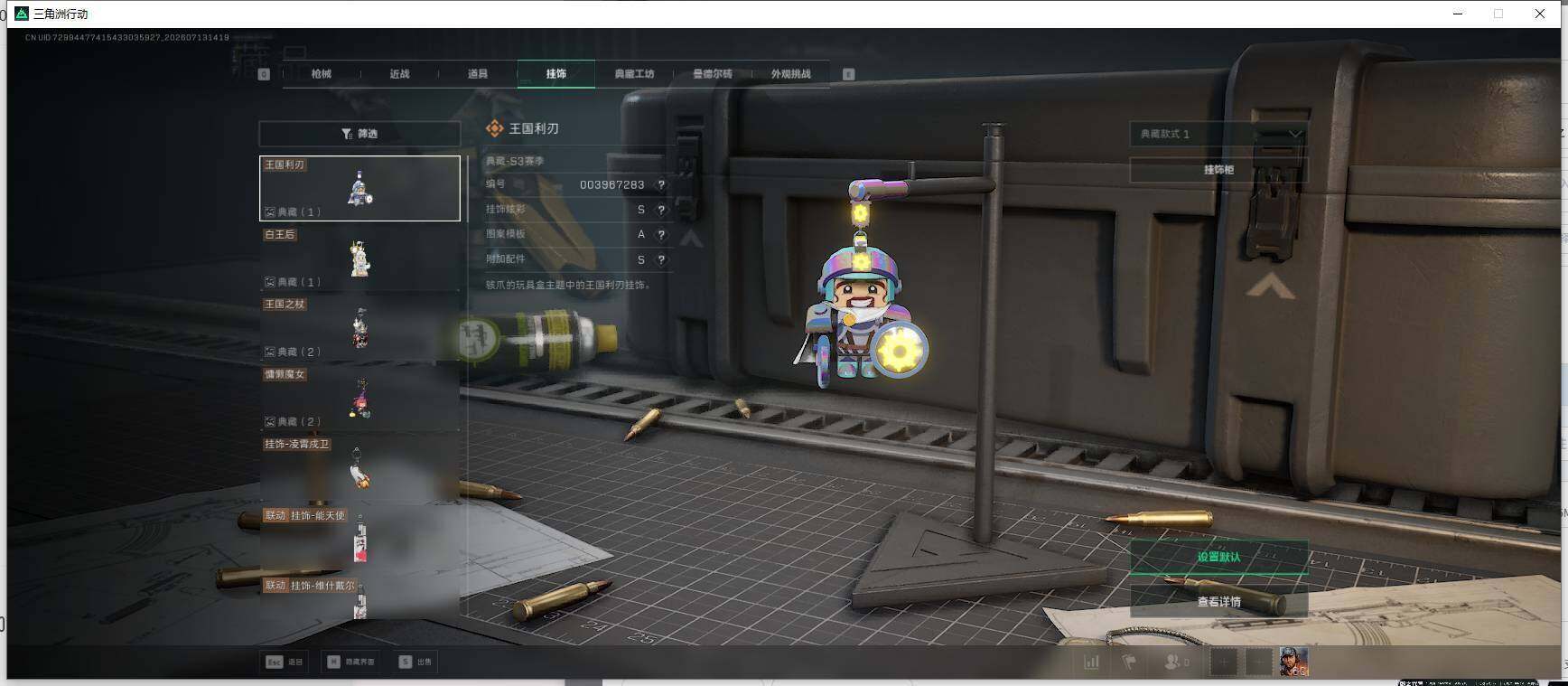Click help icon next to 附加配件
This screenshot has width=1568, height=686.
coord(661,259)
